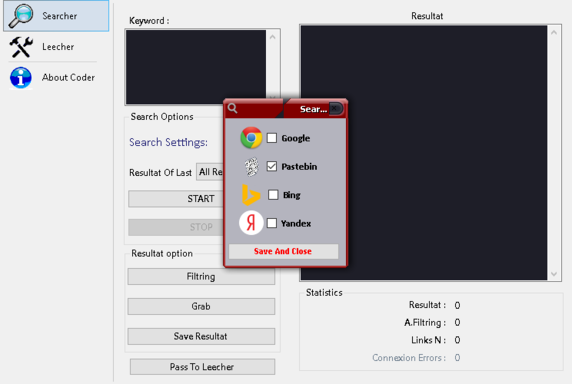Click the Resultat scrollbar up arrow

(554, 32)
